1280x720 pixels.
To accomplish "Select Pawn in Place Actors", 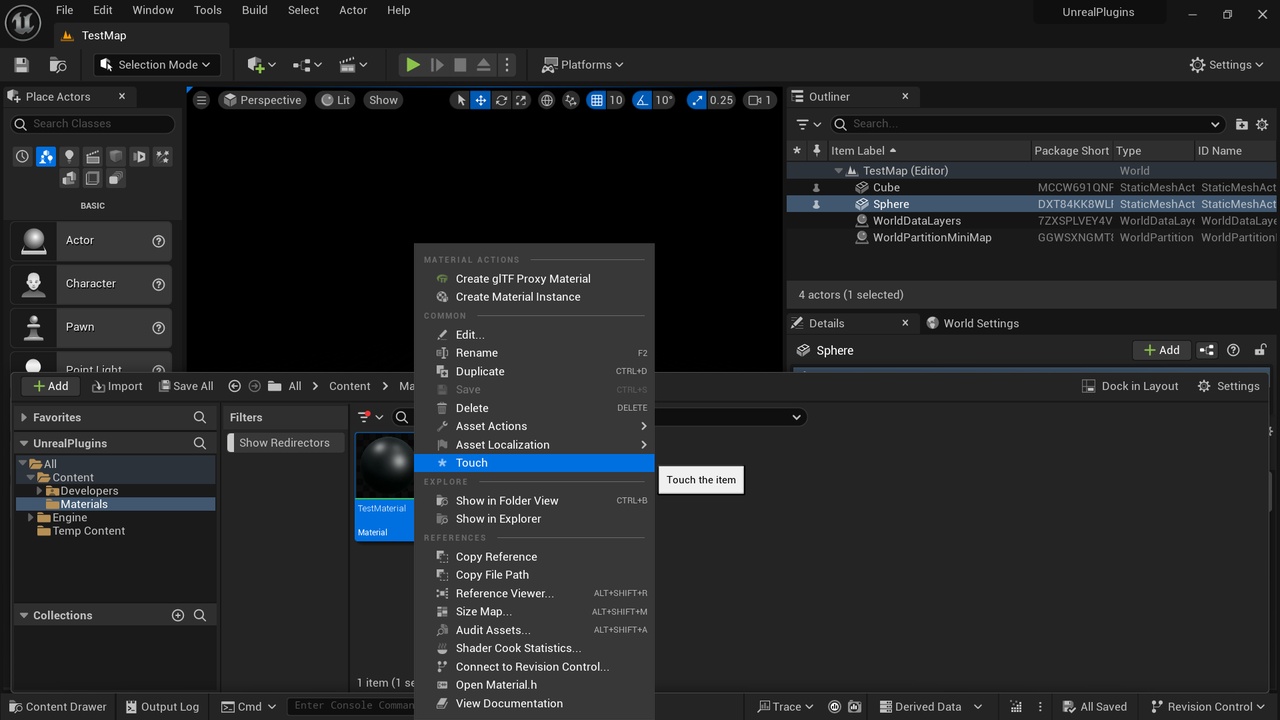I will click(91, 327).
